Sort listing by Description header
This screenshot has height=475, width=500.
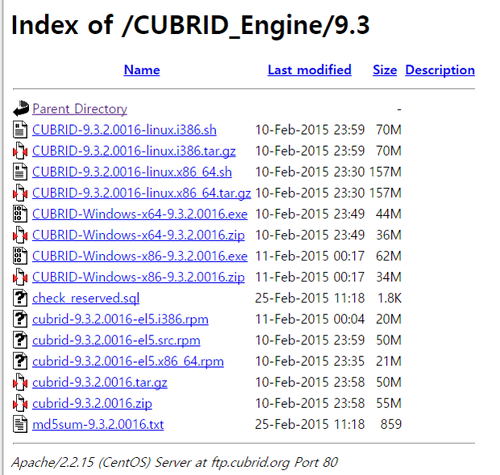440,70
